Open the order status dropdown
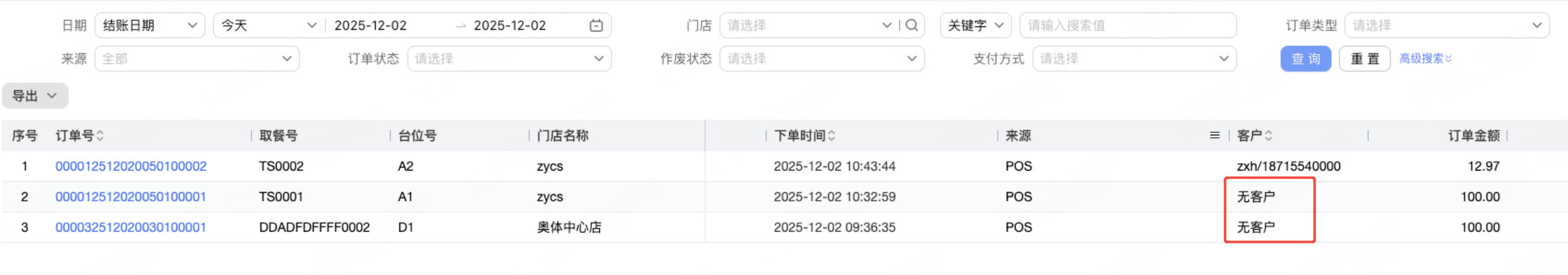The width and height of the screenshot is (1568, 275). tap(509, 59)
